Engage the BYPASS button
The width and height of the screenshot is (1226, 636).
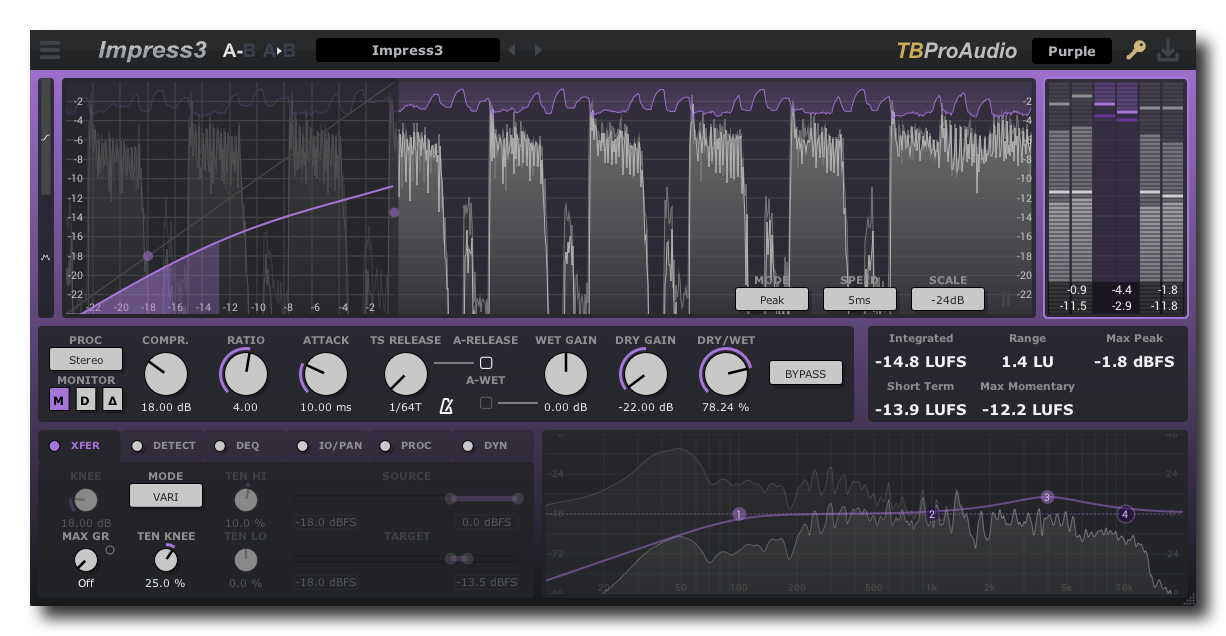[806, 373]
